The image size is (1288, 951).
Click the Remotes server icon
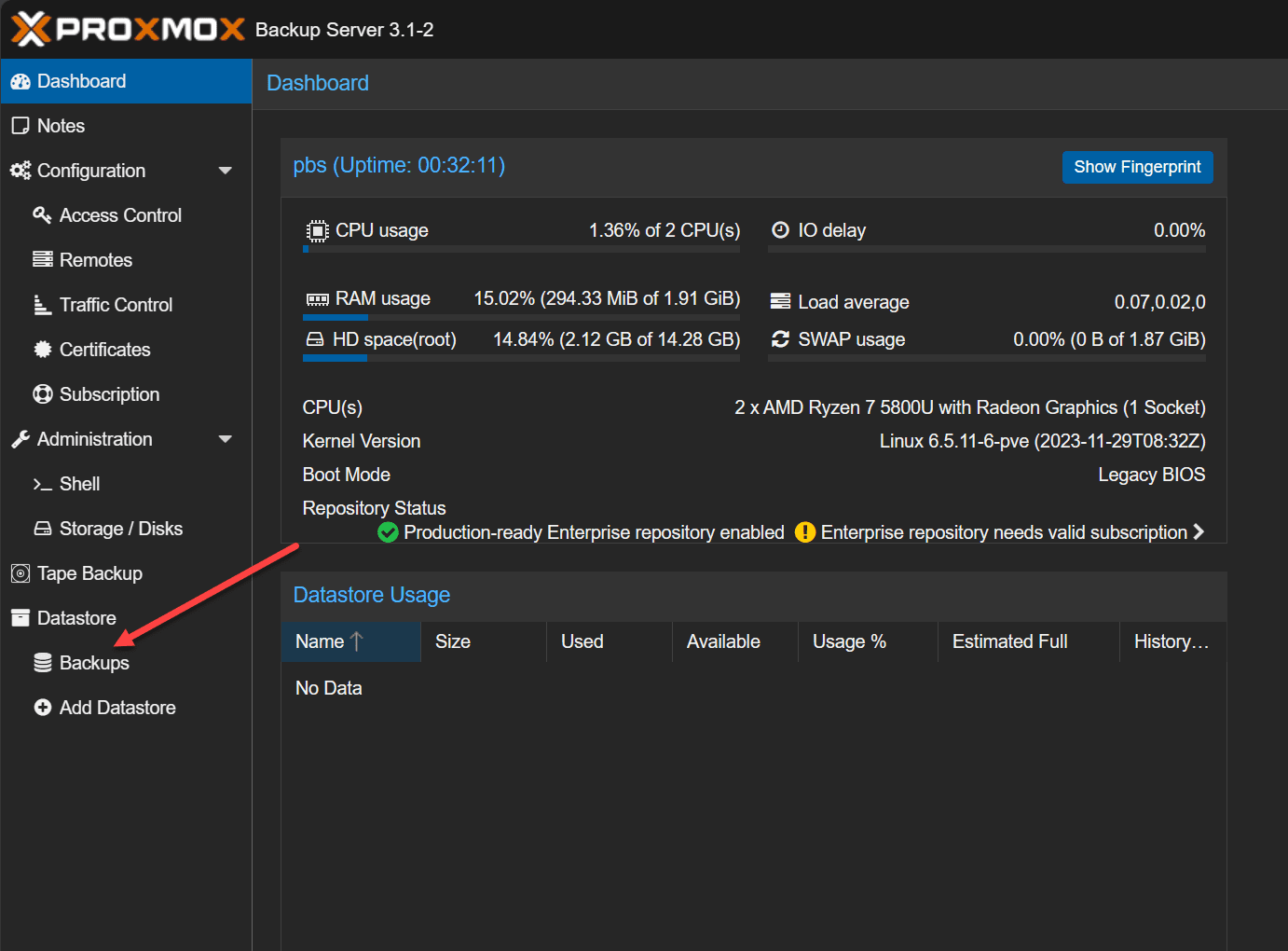tap(43, 259)
